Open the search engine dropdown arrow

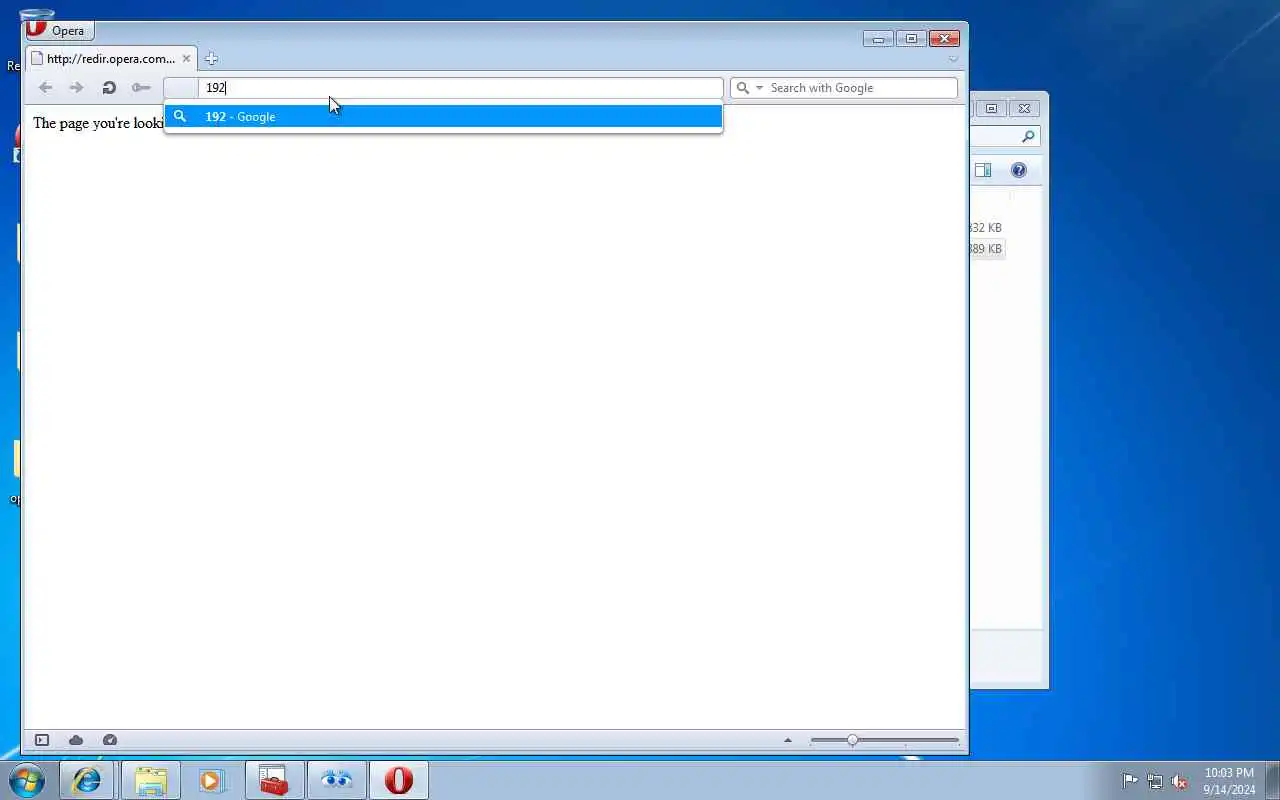coord(760,88)
